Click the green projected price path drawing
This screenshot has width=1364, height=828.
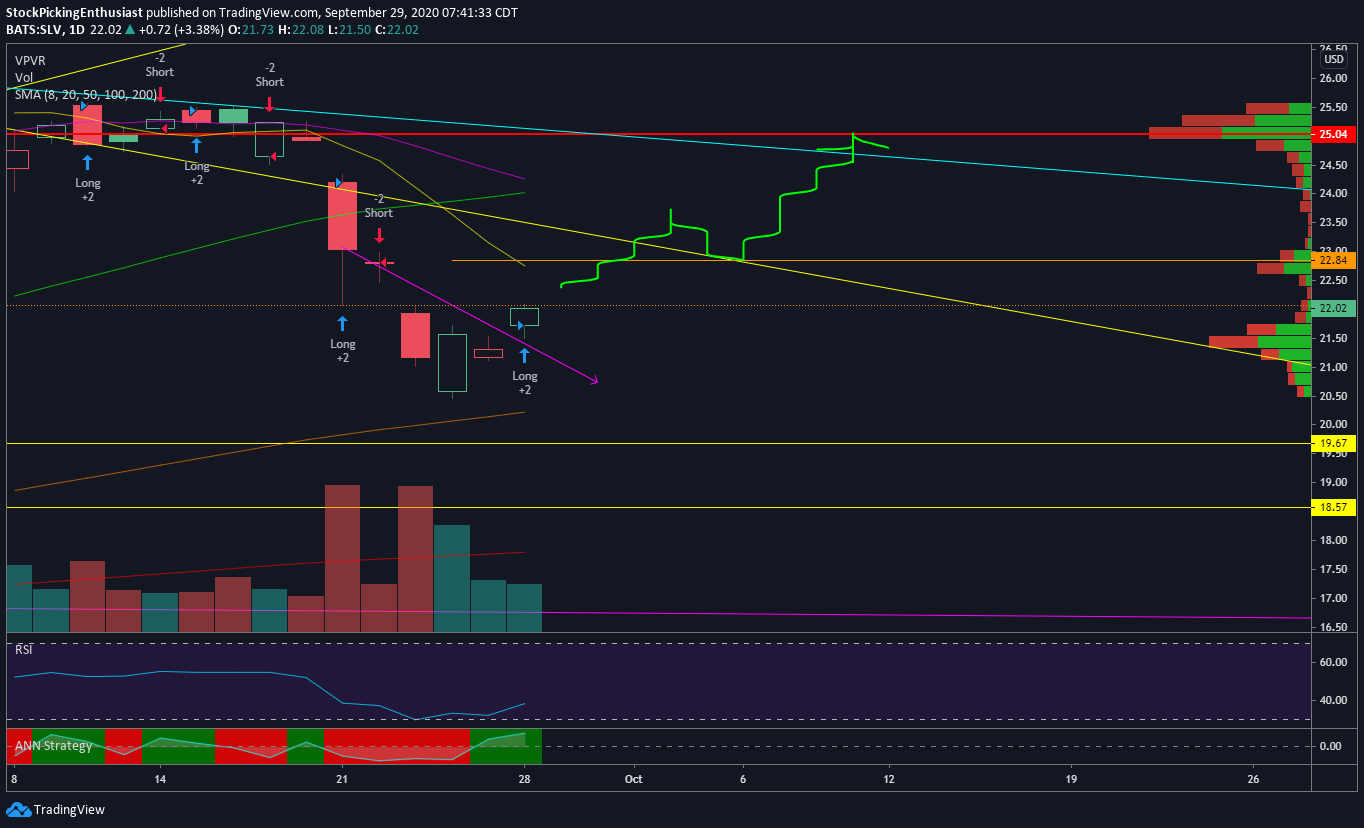(725, 212)
